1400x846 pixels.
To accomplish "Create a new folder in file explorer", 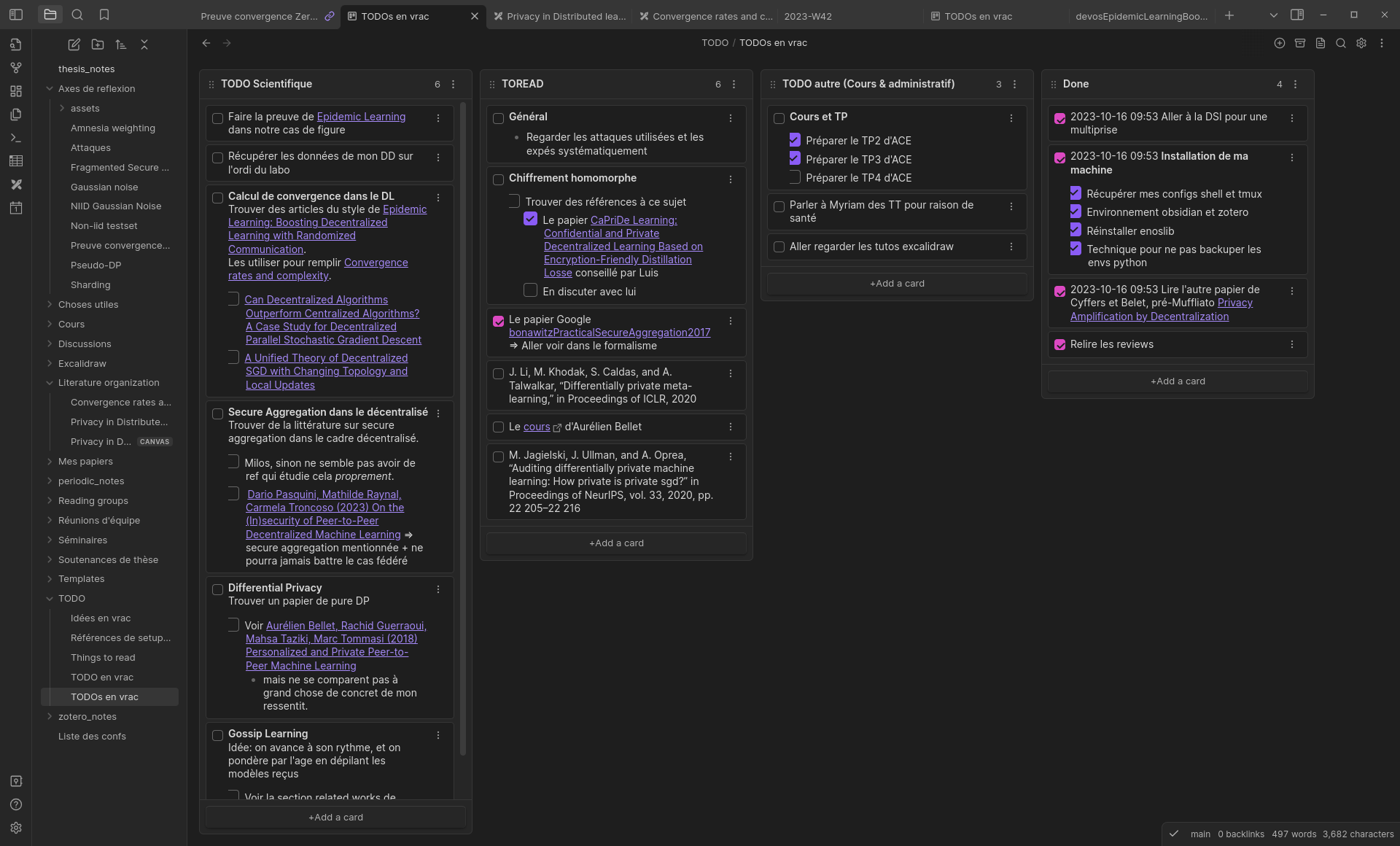I will 98,44.
